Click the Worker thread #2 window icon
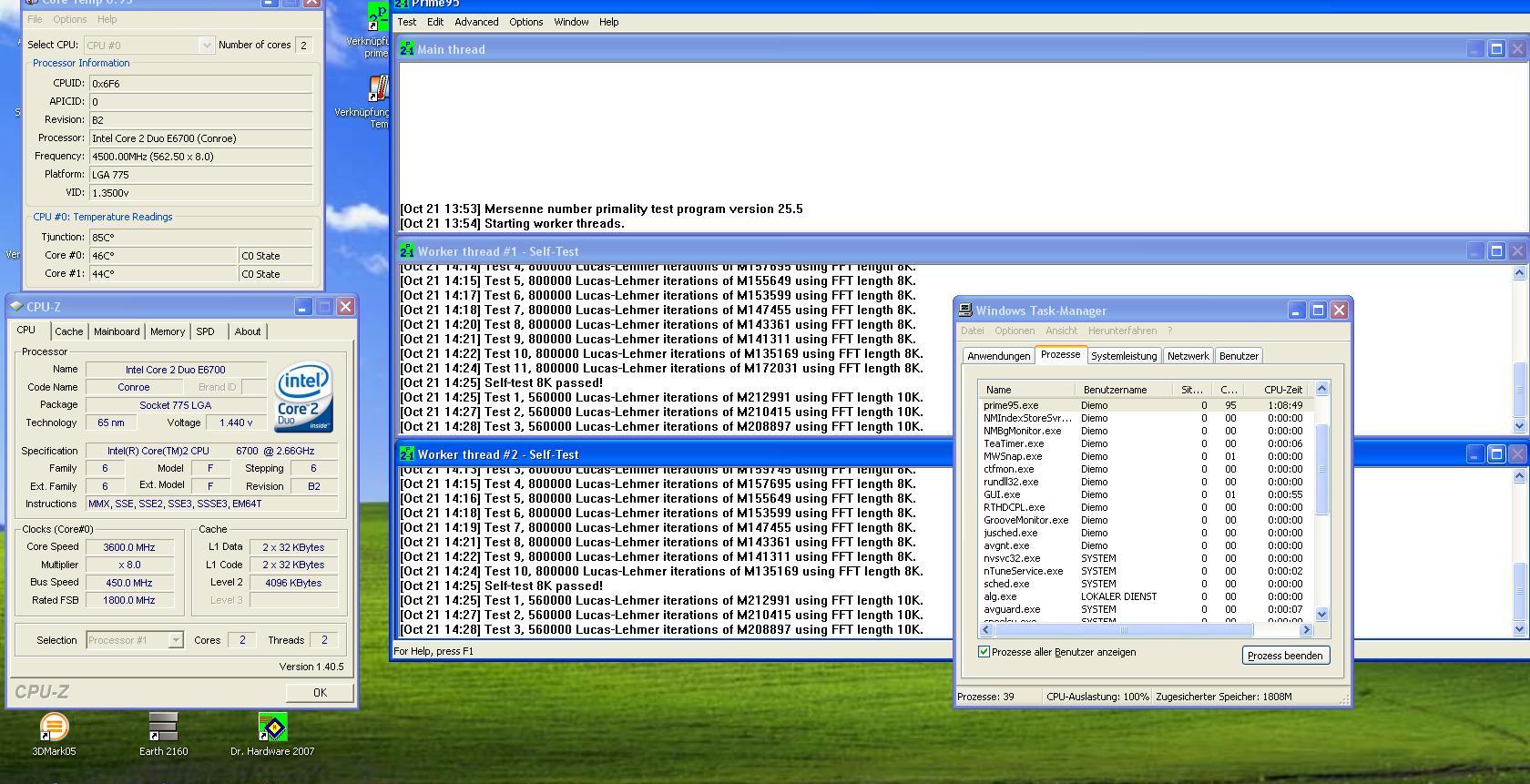 pos(406,454)
